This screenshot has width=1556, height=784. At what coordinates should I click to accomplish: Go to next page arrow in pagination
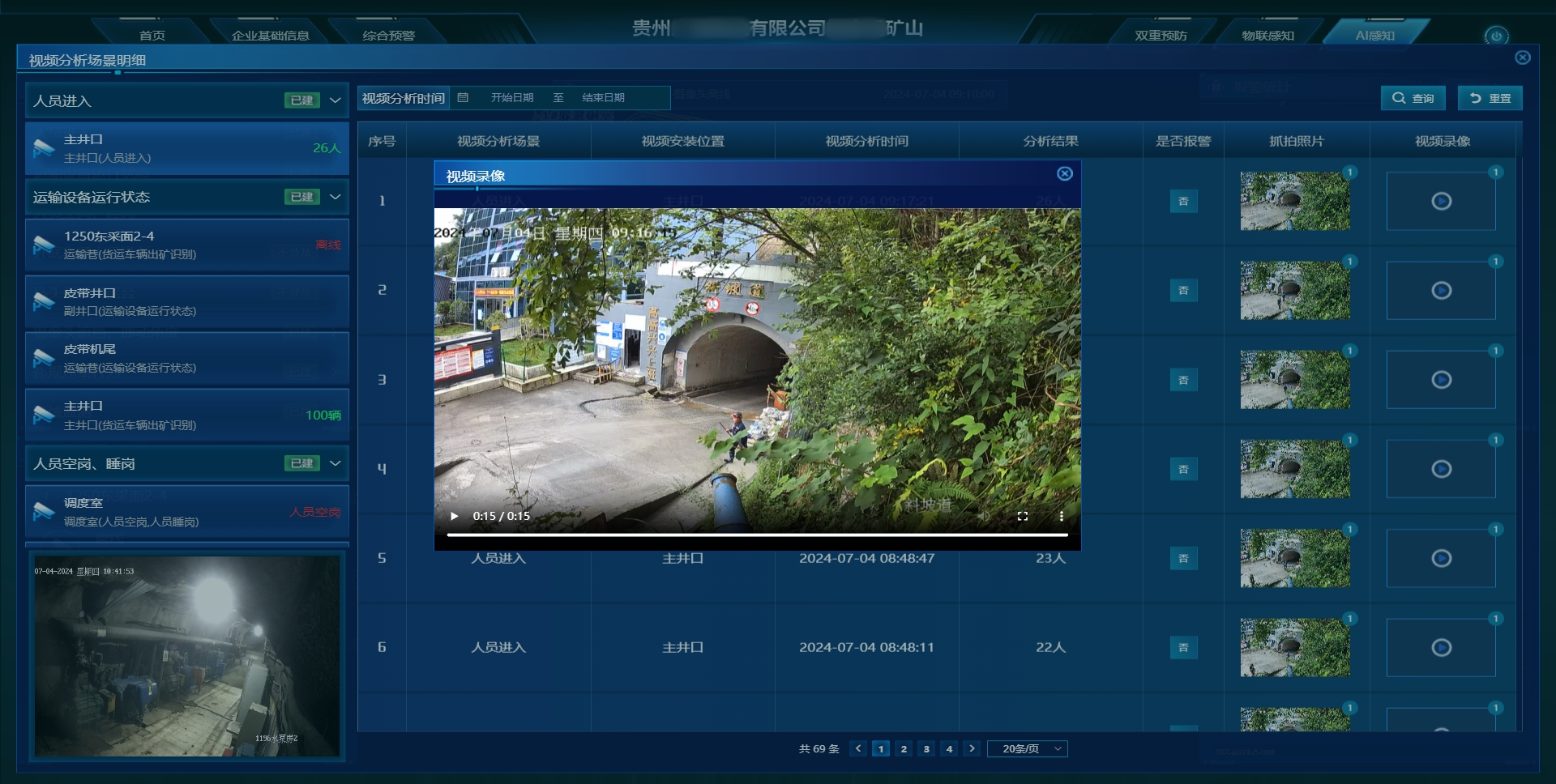[972, 748]
